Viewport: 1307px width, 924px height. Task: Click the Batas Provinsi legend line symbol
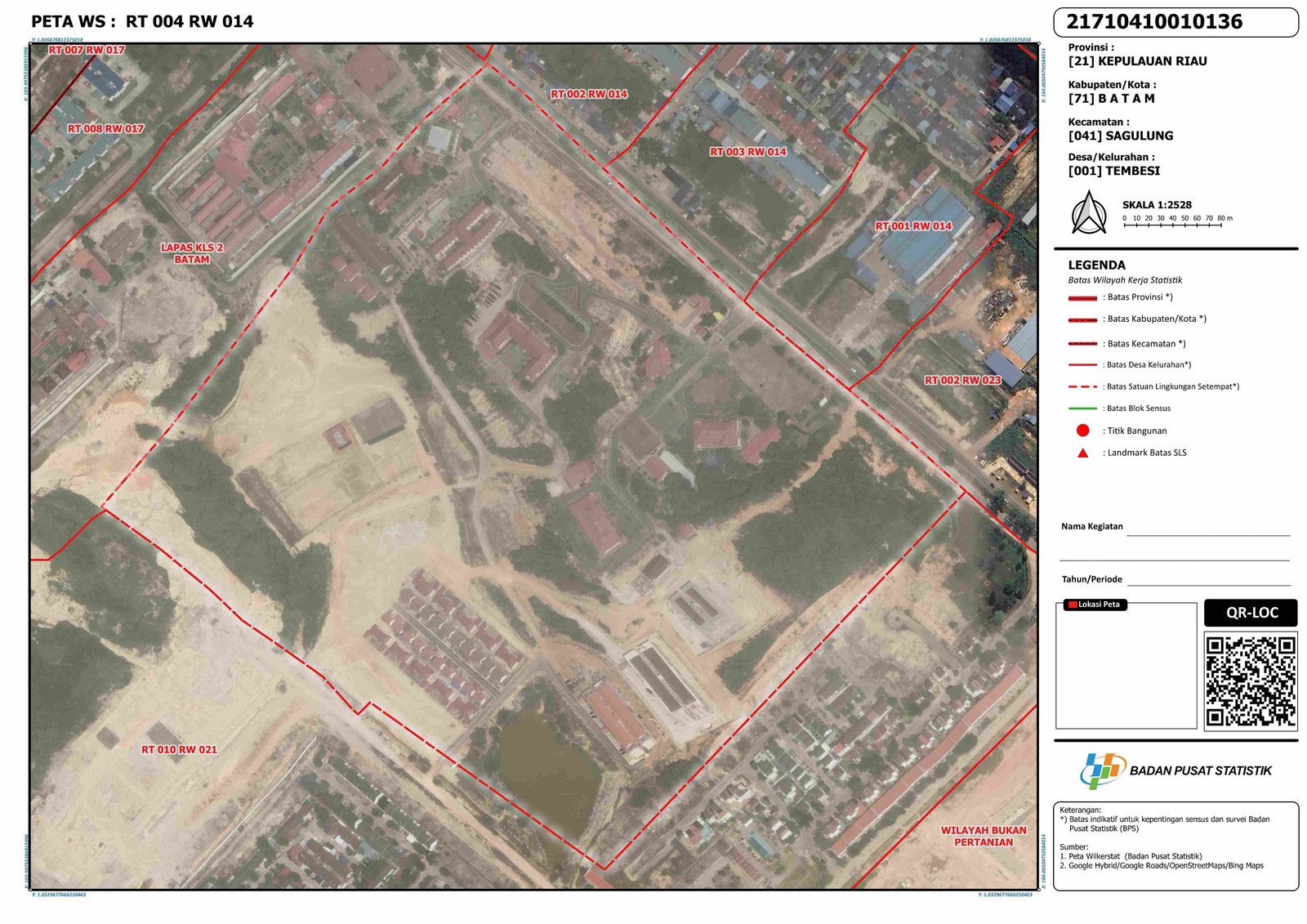[1082, 298]
